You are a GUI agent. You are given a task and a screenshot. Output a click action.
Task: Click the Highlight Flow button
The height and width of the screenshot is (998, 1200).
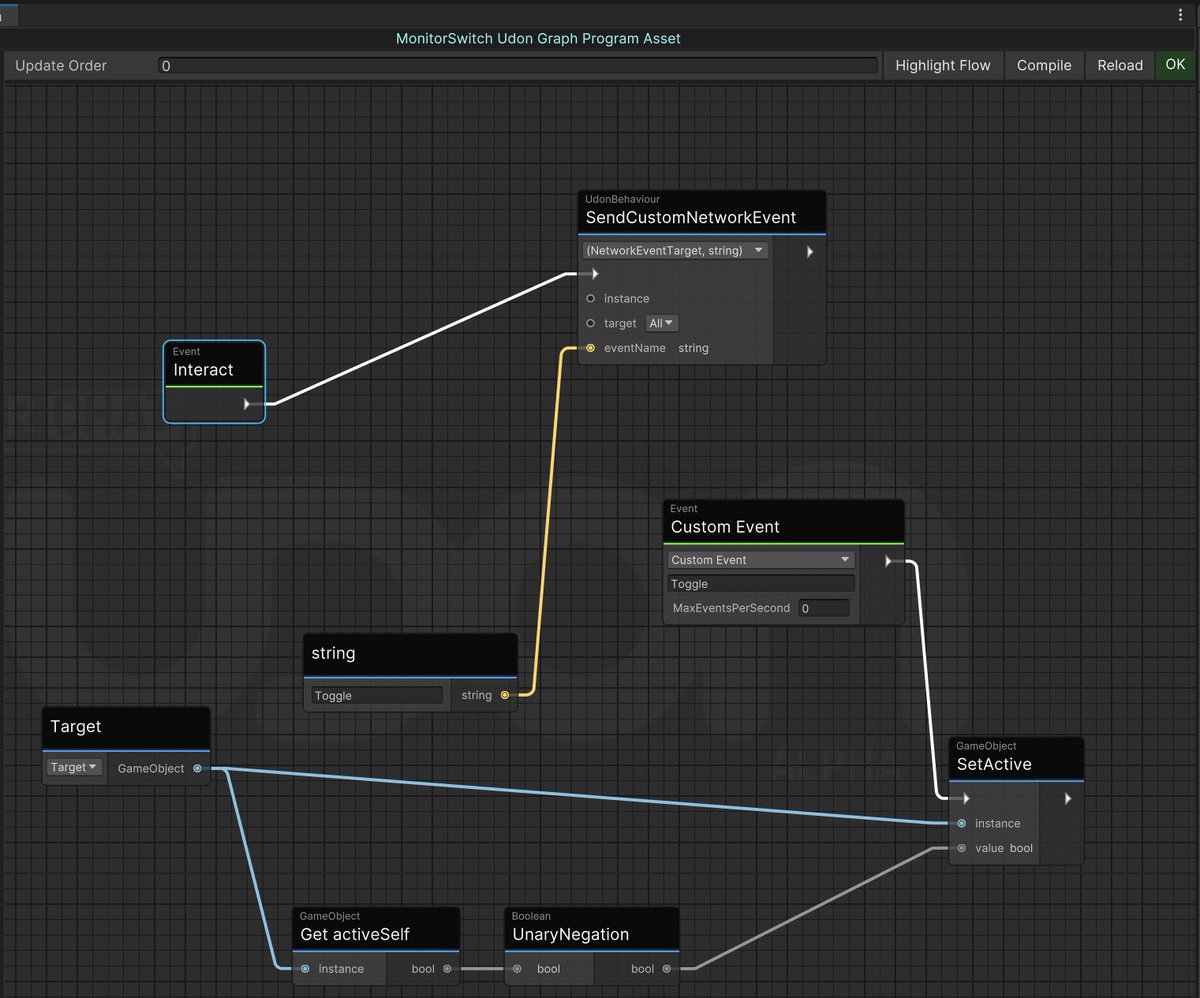[943, 65]
